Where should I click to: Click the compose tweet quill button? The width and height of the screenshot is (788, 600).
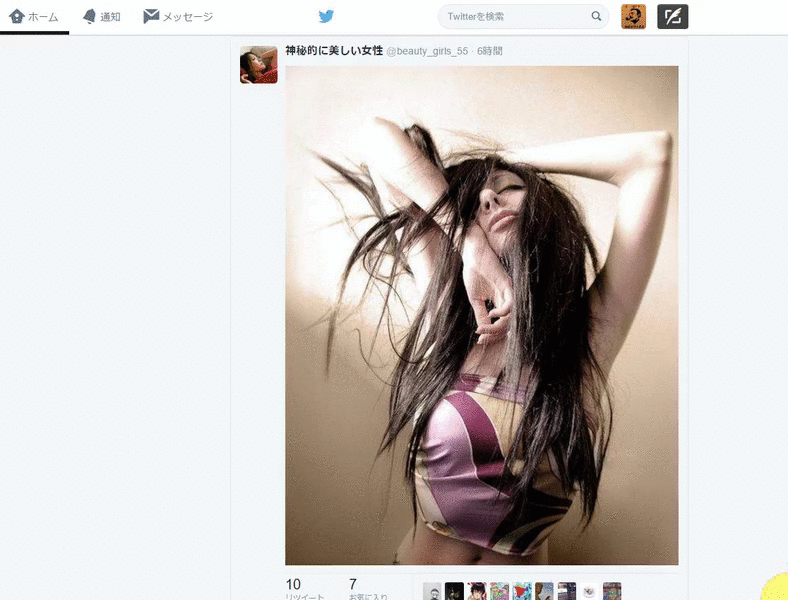pos(672,17)
